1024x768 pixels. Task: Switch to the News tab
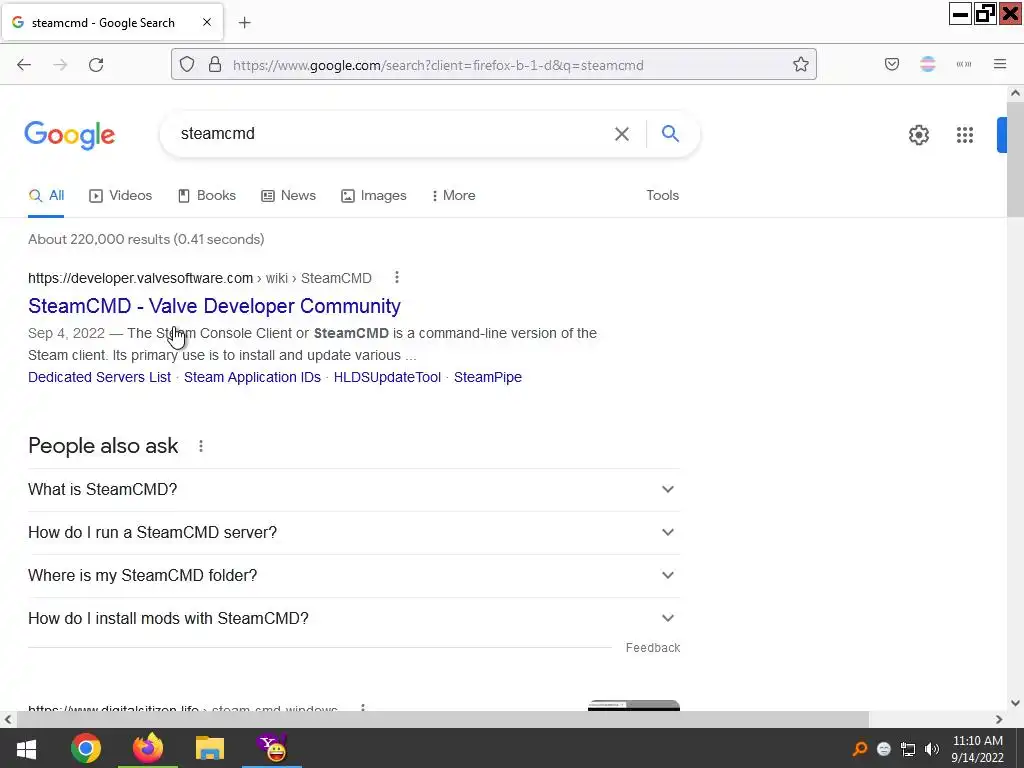tap(289, 195)
